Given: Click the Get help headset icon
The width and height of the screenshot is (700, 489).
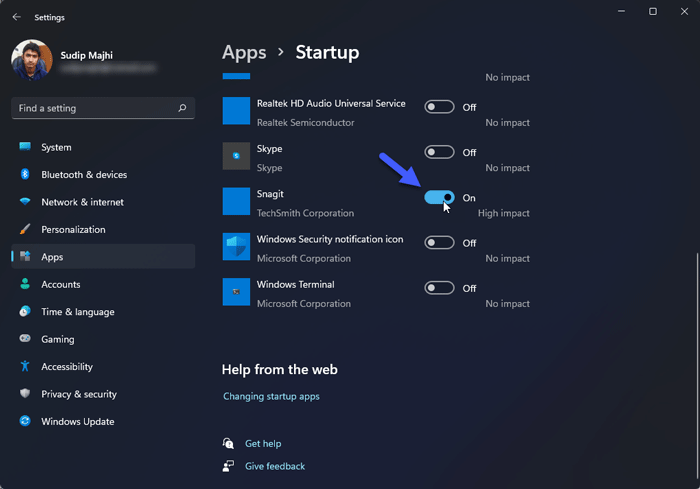Looking at the screenshot, I should pos(228,443).
